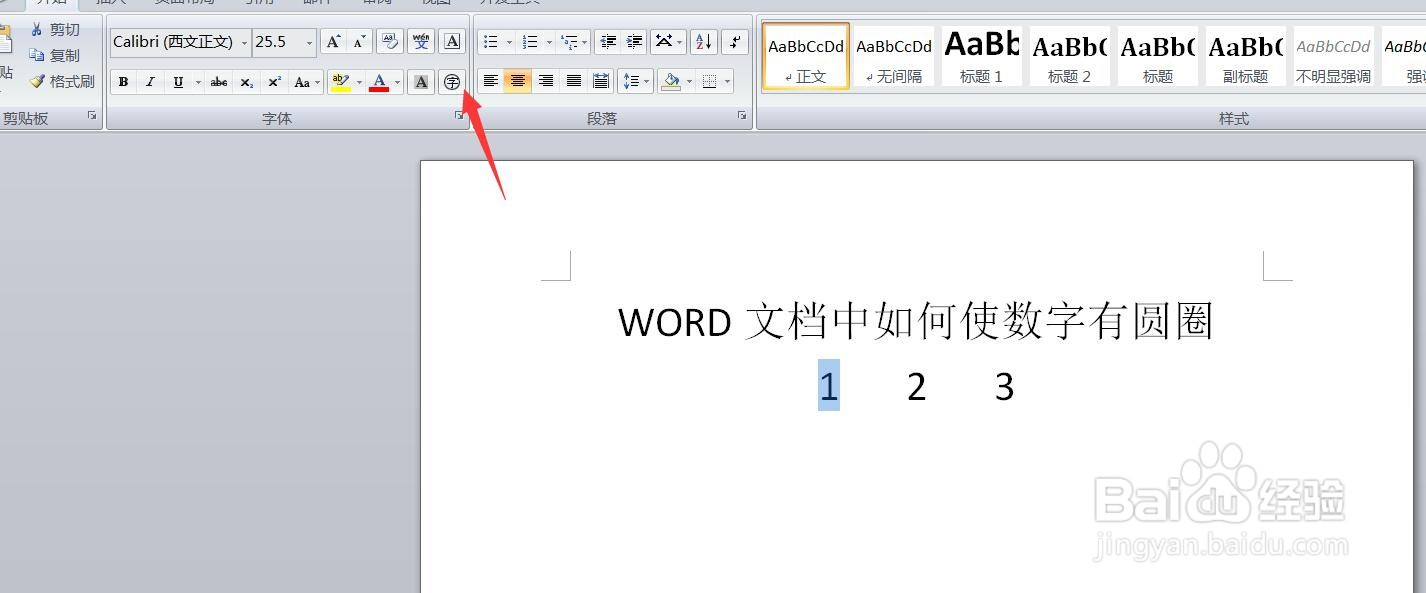Viewport: 1426px width, 593px height.
Task: Click the Numbering list icon
Action: tap(530, 41)
